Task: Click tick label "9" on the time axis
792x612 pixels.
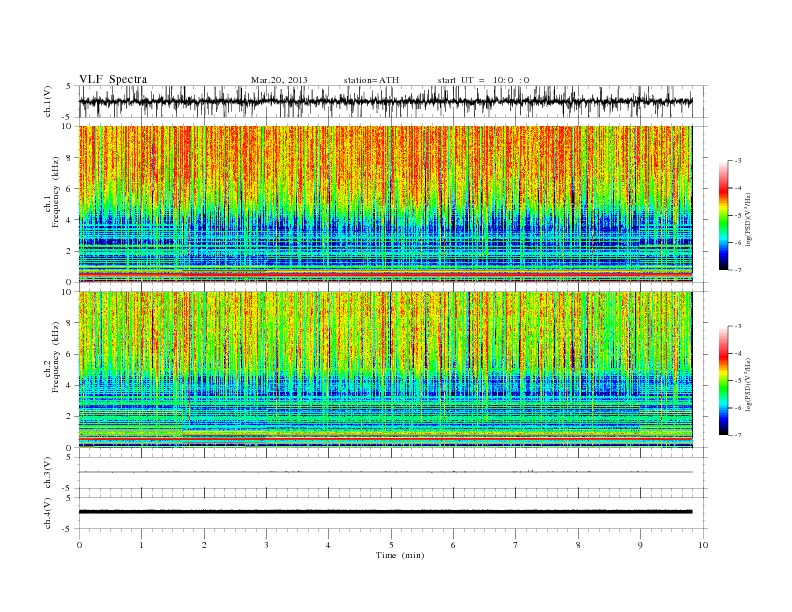Action: 640,545
